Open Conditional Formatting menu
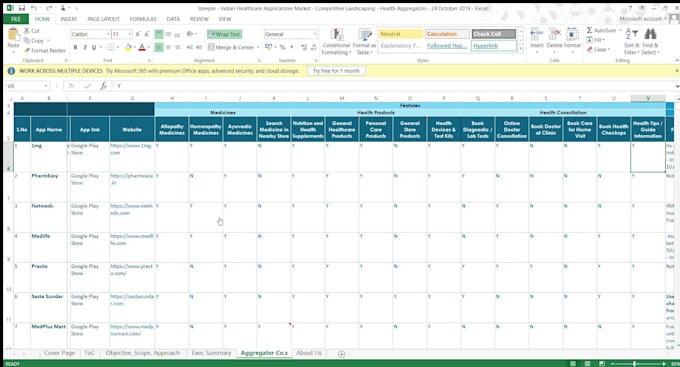The image size is (680, 367). click(x=336, y=42)
